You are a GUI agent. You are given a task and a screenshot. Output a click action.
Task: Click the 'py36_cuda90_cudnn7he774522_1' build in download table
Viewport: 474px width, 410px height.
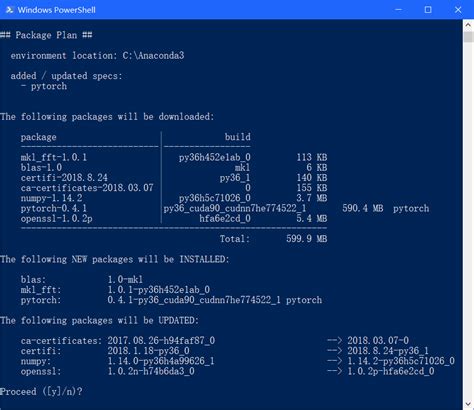pyautogui.click(x=235, y=208)
